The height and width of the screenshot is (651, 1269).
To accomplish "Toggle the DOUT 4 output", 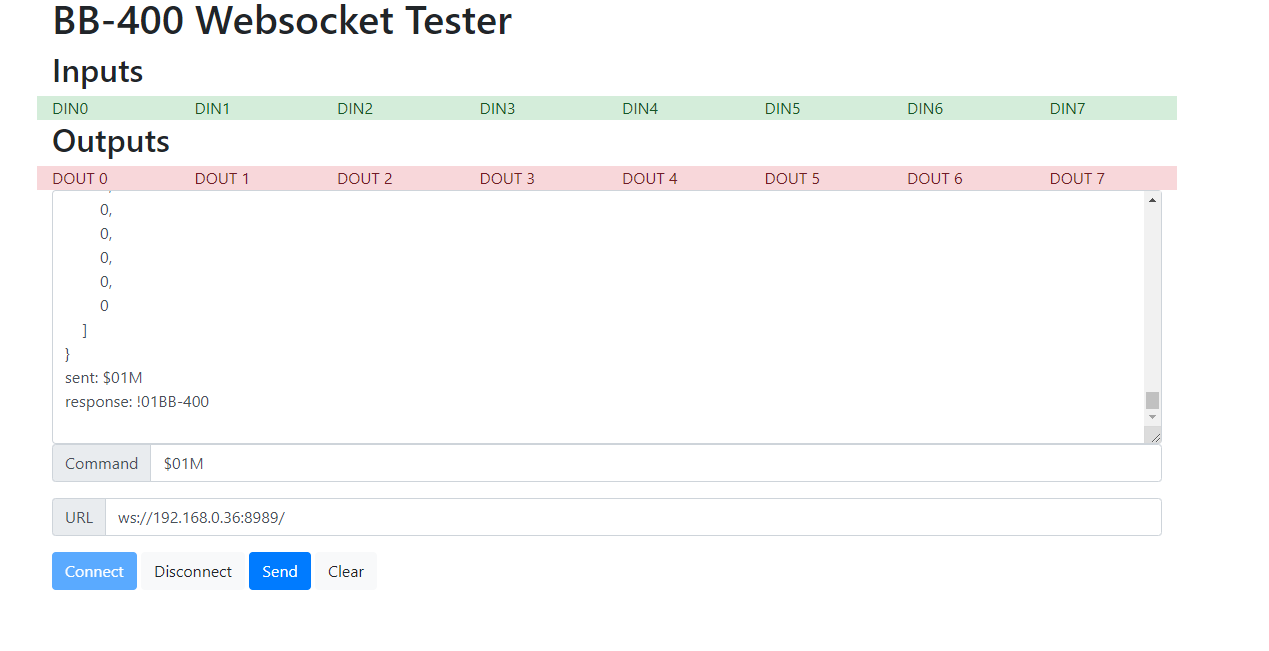I will pyautogui.click(x=649, y=178).
